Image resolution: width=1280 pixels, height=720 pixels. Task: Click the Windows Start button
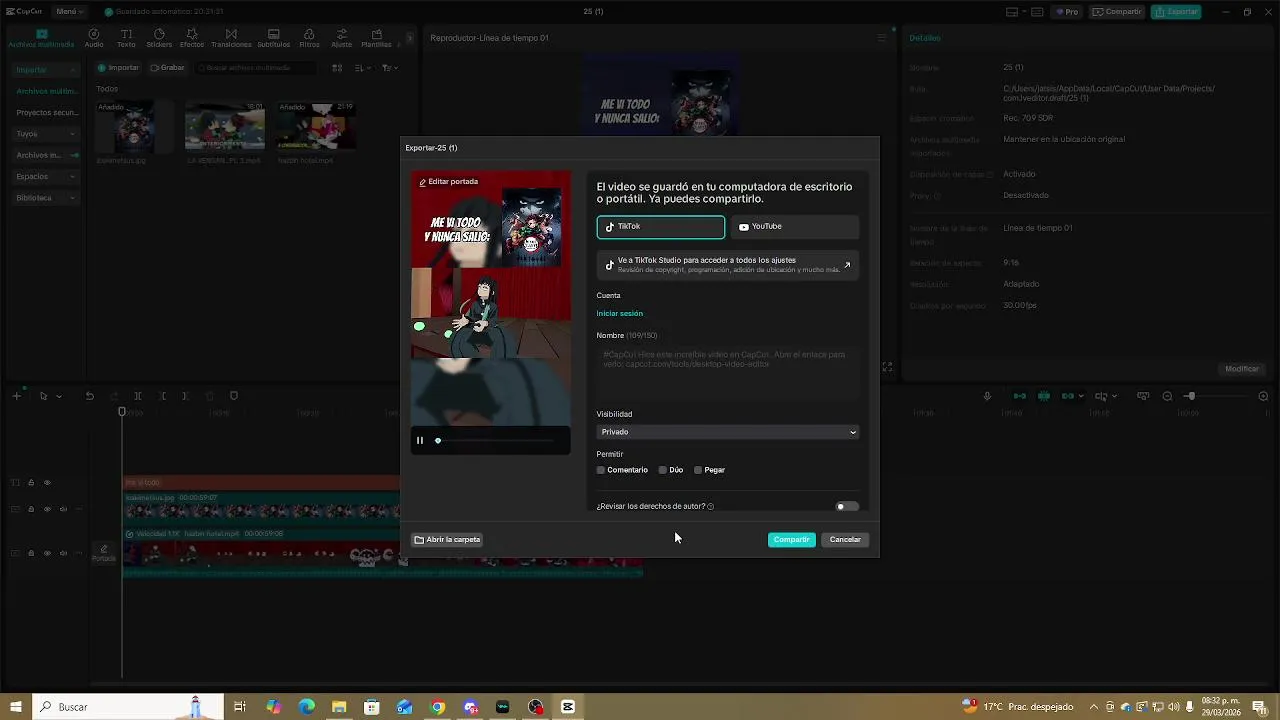click(15, 707)
